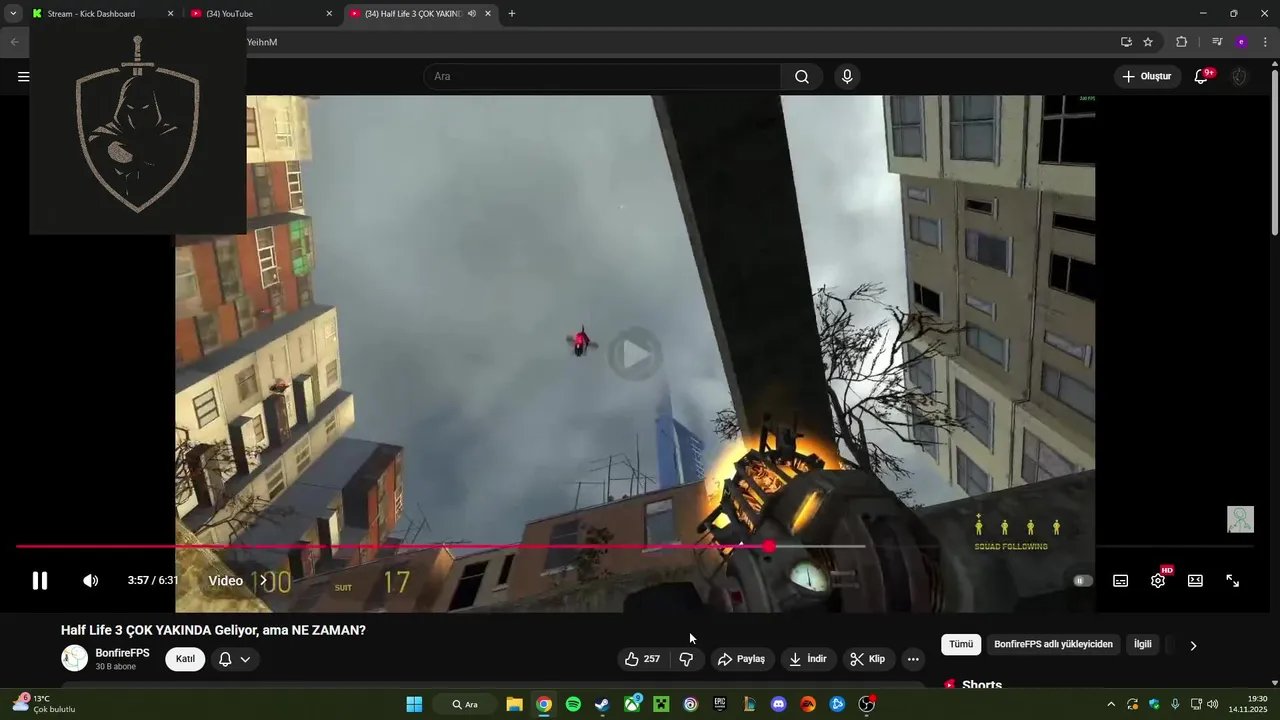This screenshot has height=720, width=1280.
Task: Open Steam from taskbar
Action: (x=602, y=704)
